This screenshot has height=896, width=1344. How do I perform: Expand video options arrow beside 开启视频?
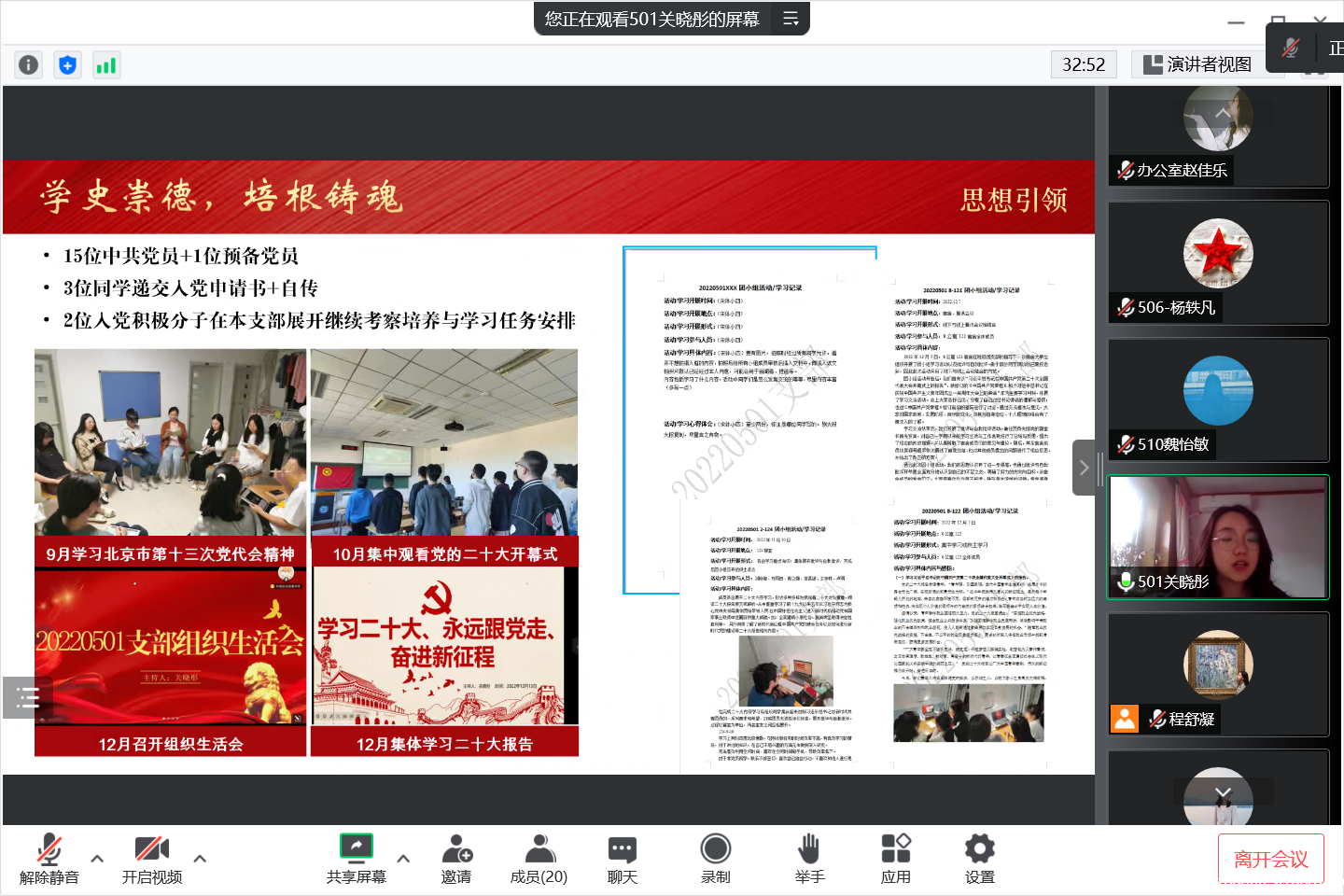200,859
